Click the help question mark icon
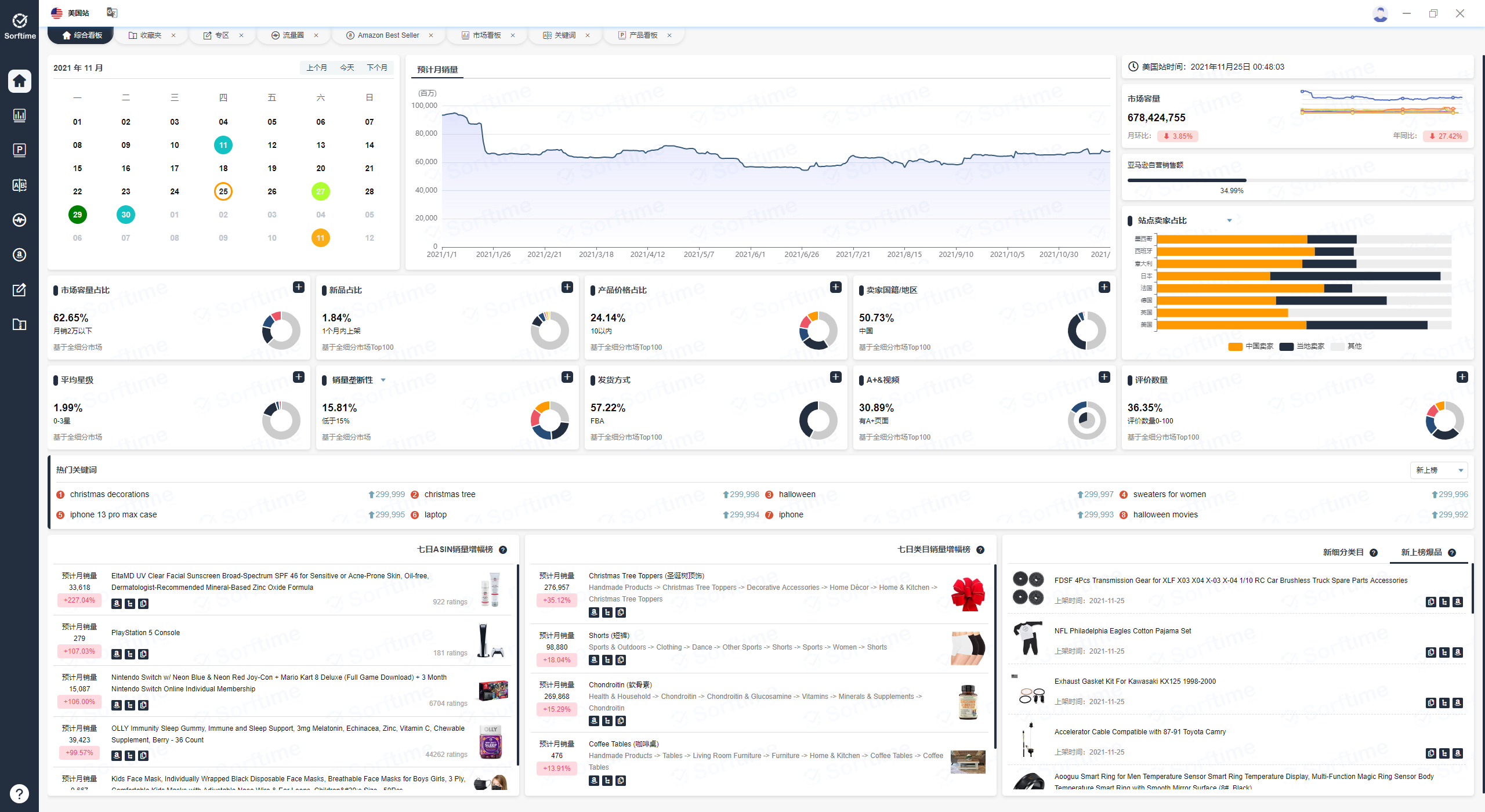 [x=19, y=793]
